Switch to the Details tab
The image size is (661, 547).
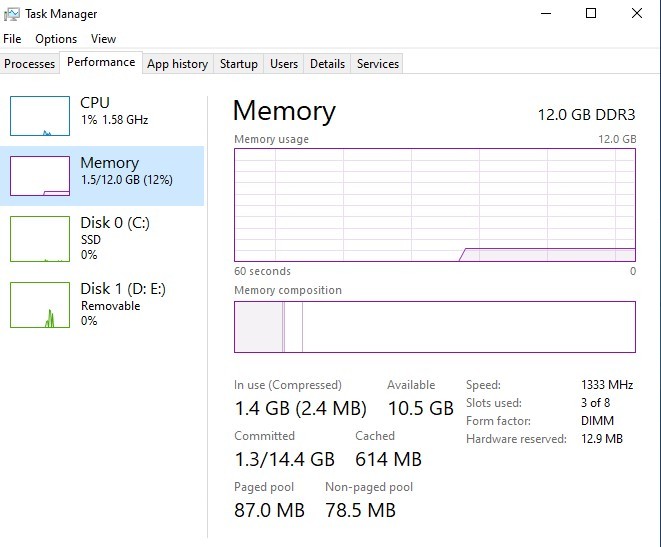pyautogui.click(x=327, y=64)
